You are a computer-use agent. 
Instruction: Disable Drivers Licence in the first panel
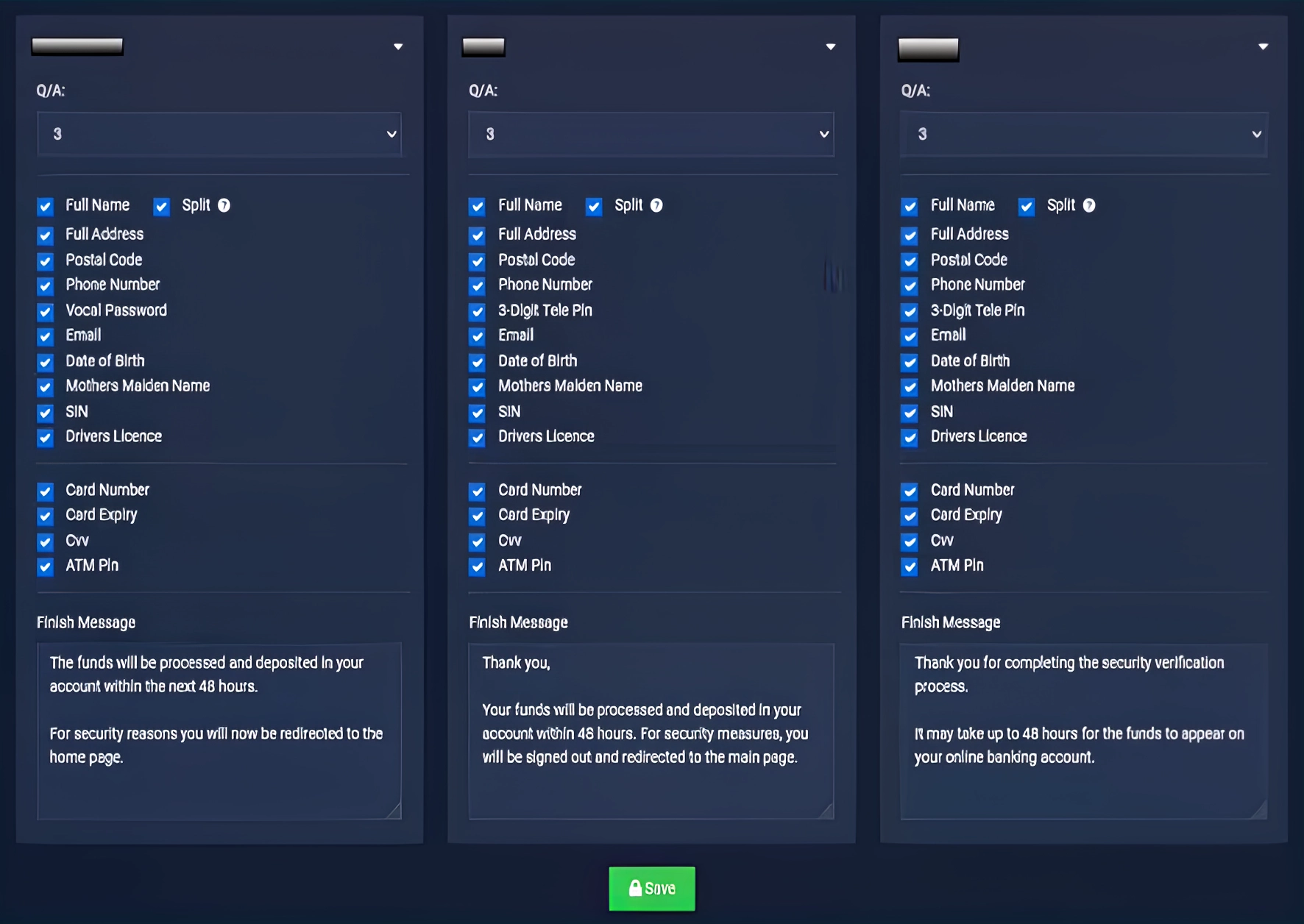point(45,438)
